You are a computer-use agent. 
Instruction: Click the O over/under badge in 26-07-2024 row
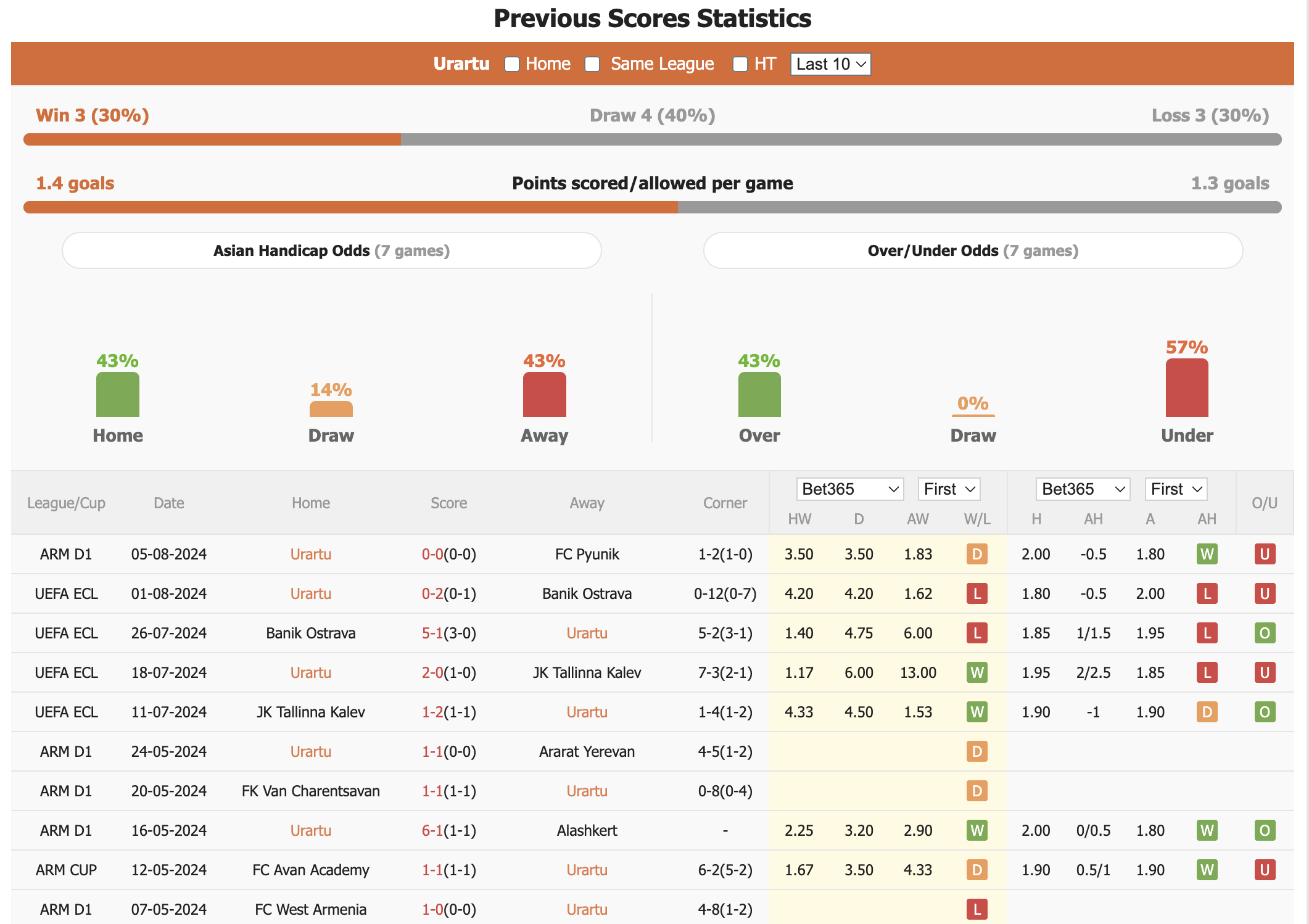(1265, 633)
